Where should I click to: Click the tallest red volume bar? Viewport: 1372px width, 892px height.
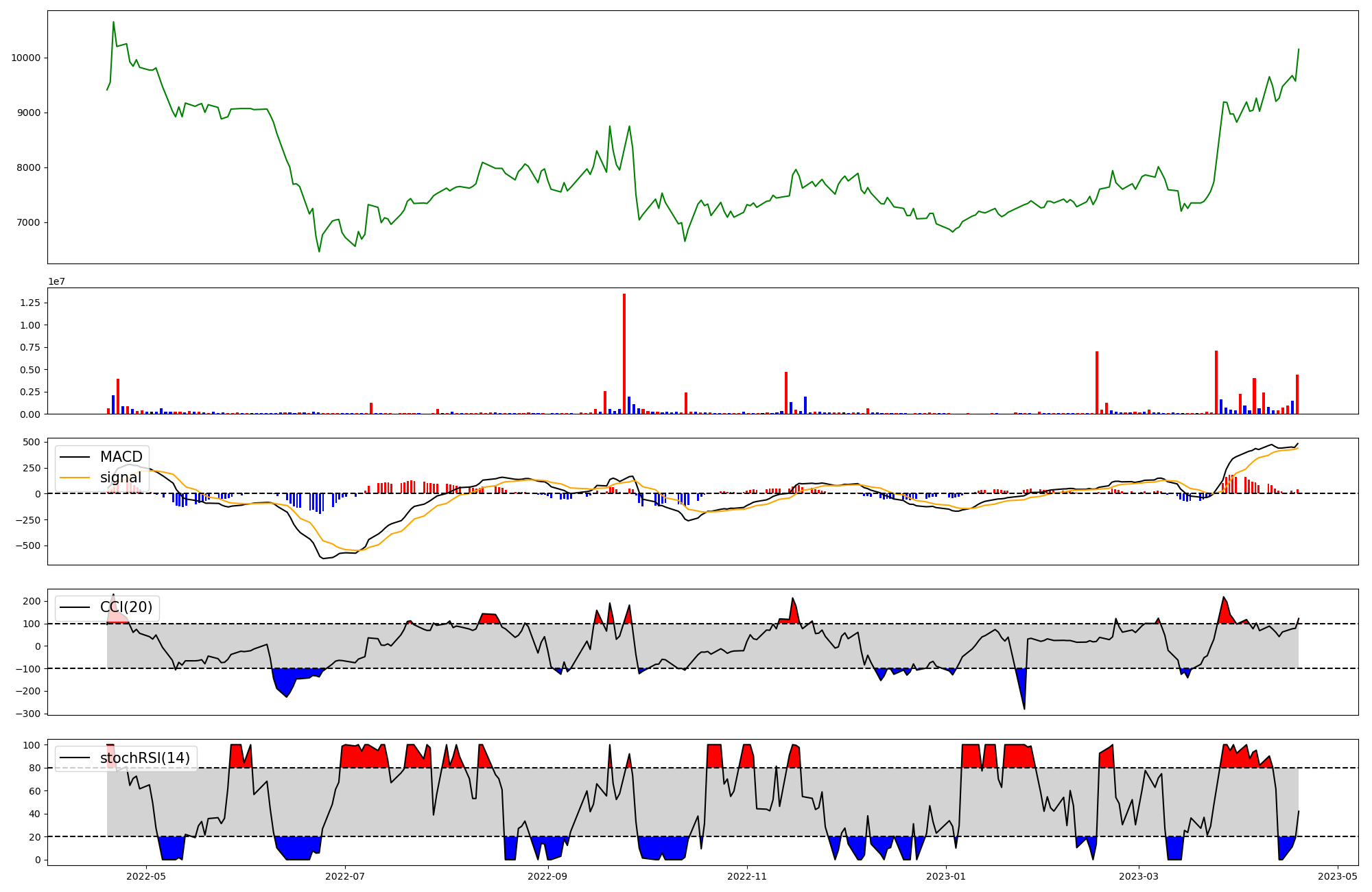pos(624,353)
